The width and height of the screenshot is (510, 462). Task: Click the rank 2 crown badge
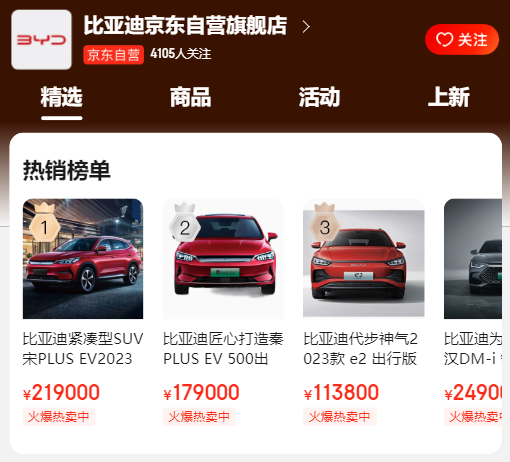tap(185, 223)
